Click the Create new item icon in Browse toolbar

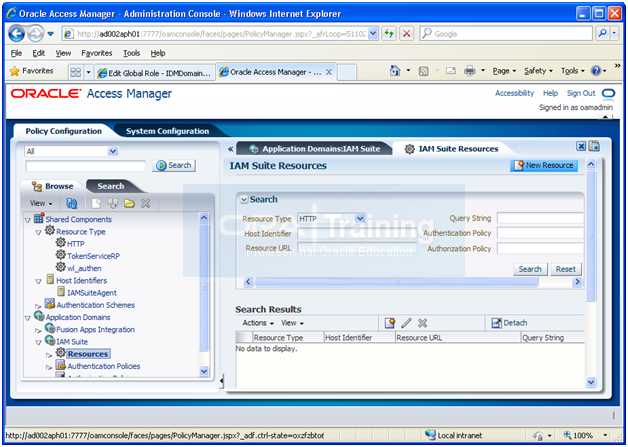click(x=96, y=203)
